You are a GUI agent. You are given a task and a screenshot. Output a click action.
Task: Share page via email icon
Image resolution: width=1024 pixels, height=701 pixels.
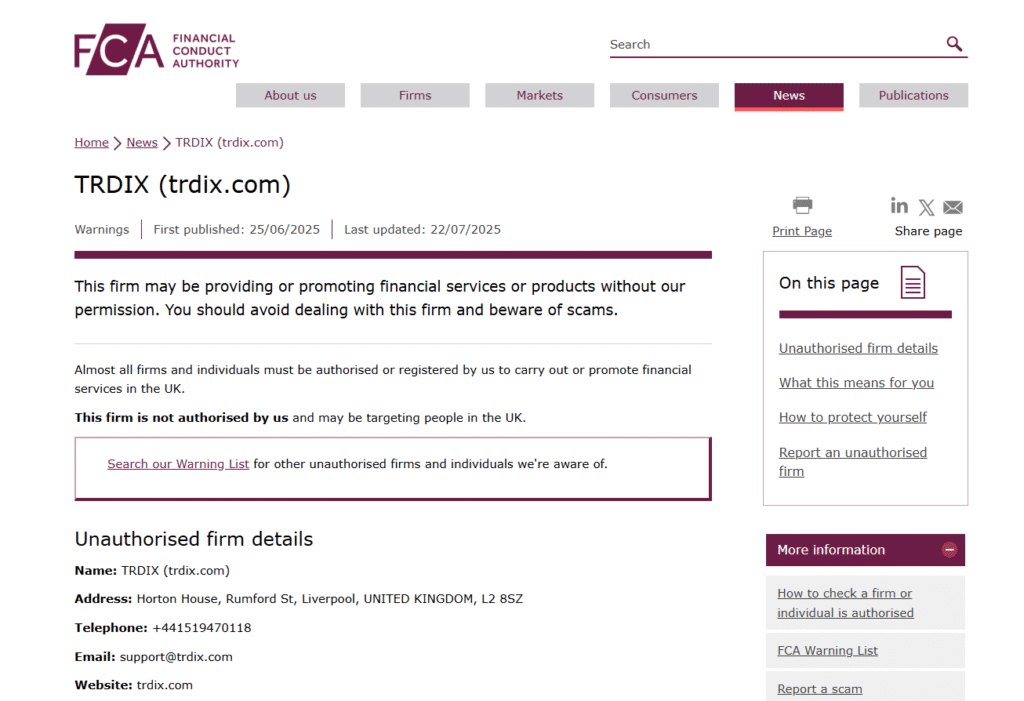click(x=953, y=208)
